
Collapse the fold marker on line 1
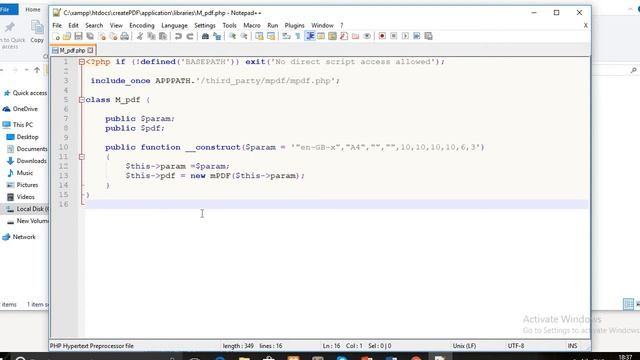coord(82,62)
